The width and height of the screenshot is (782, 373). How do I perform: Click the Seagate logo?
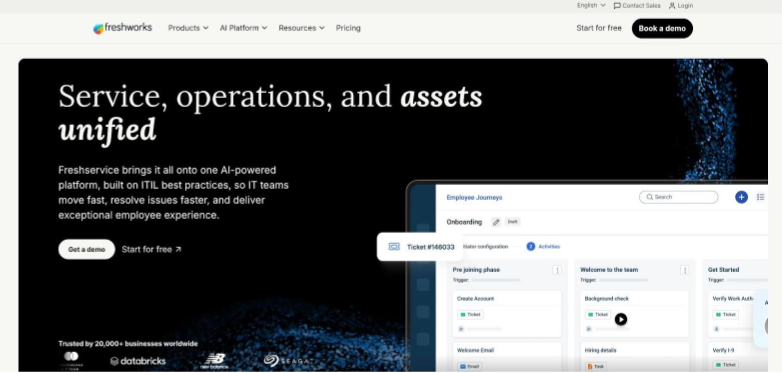(289, 360)
